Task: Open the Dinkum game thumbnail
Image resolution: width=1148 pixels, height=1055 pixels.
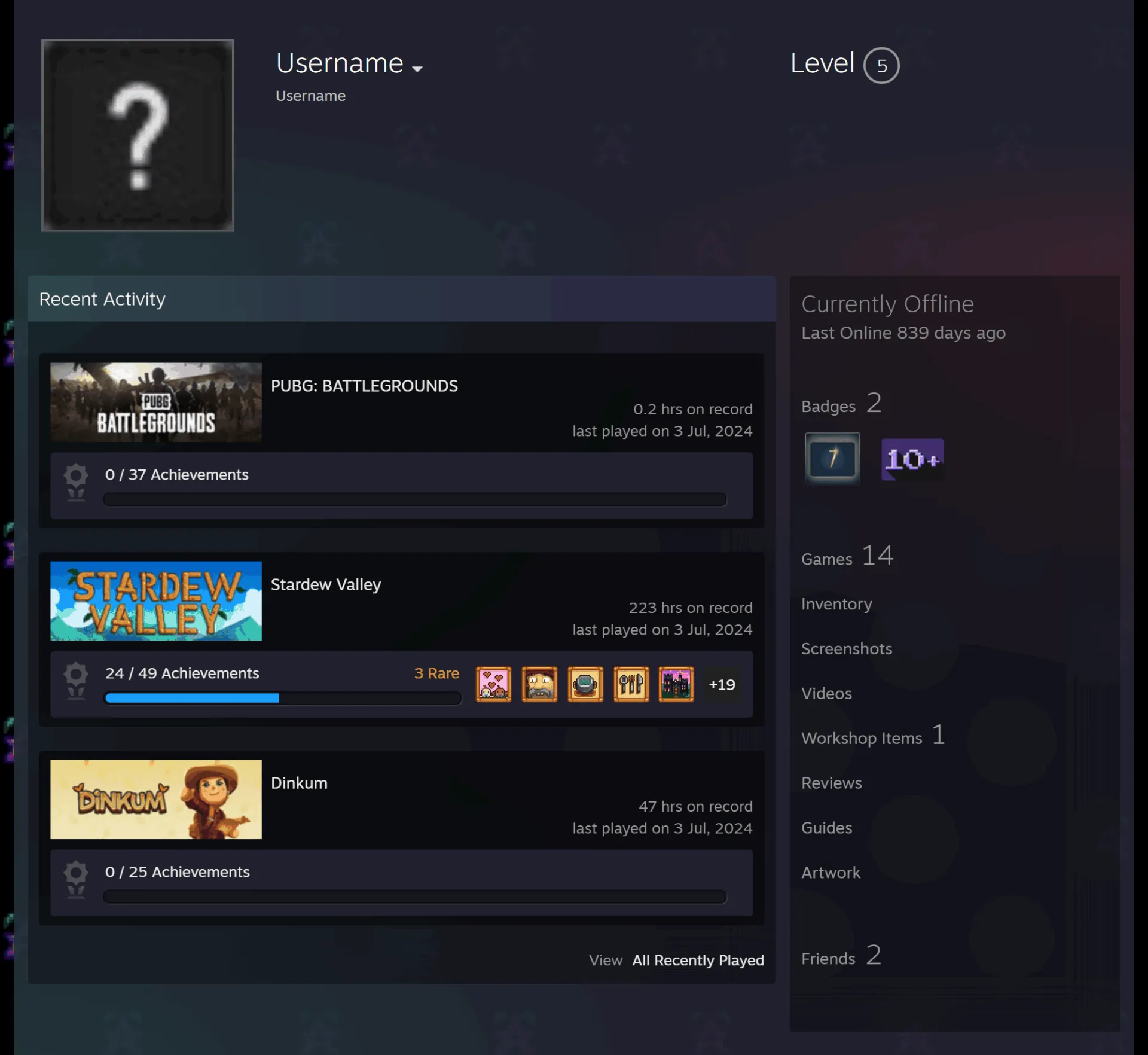Action: [x=155, y=799]
